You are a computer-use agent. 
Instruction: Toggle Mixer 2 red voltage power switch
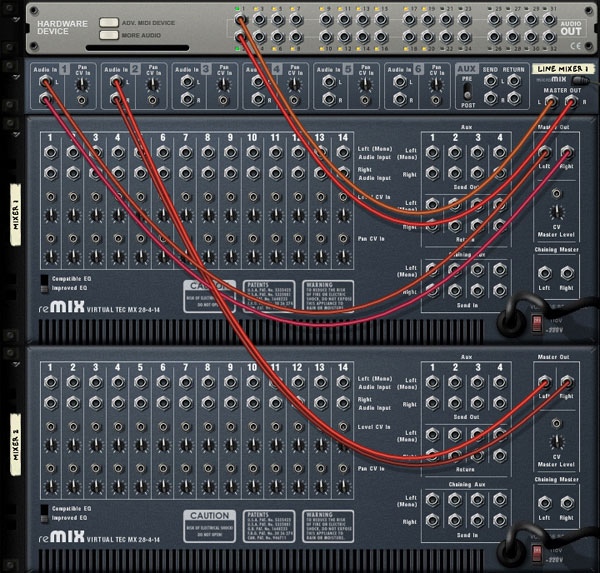pyautogui.click(x=537, y=553)
